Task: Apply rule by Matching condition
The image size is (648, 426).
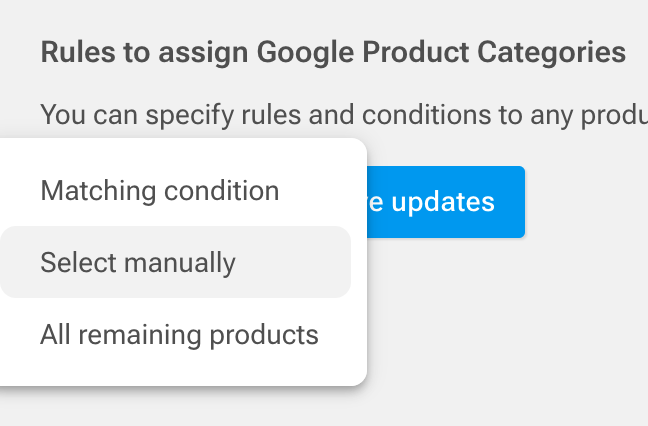Action: tap(160, 190)
